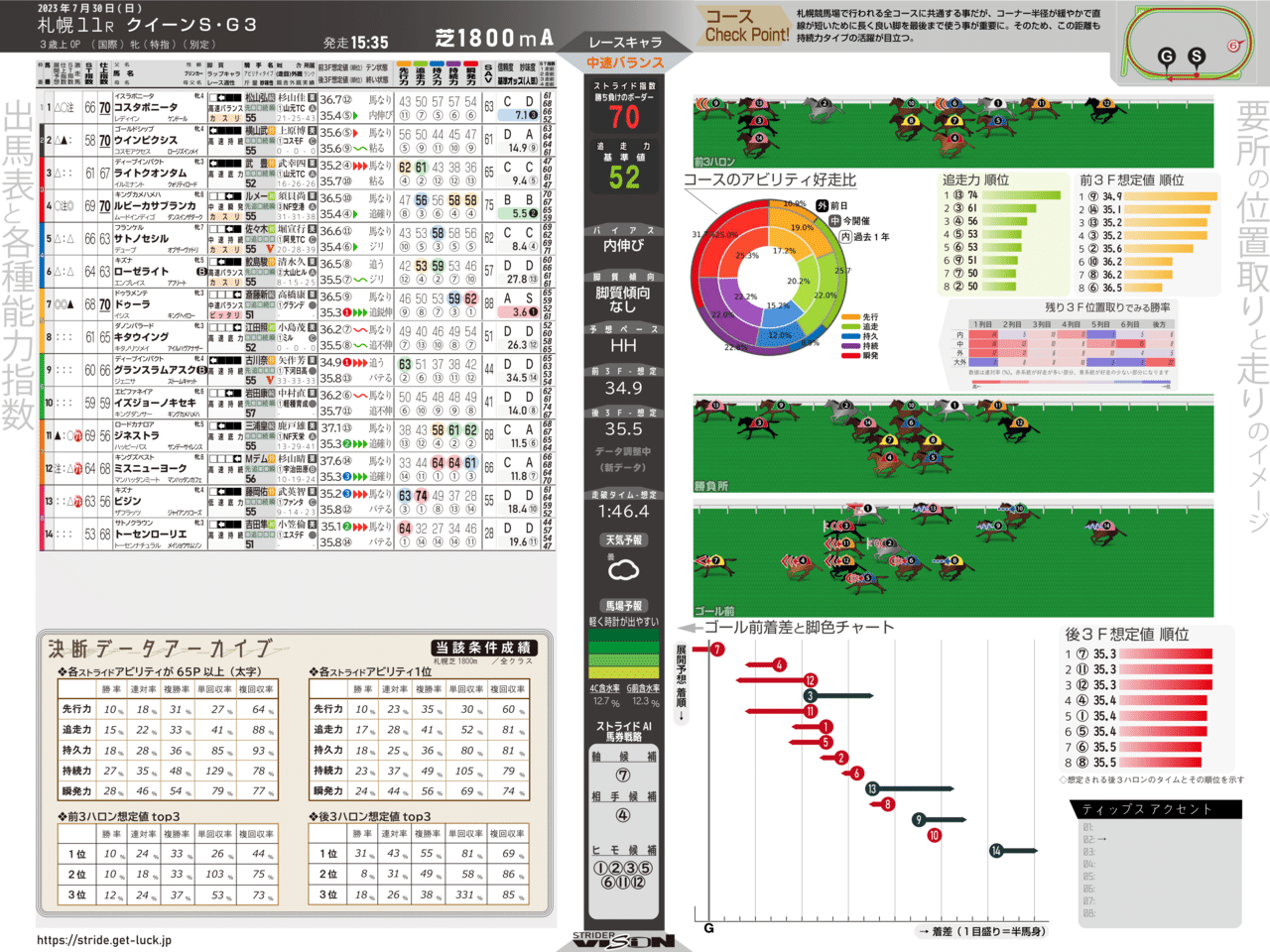Click the バイアス value 内伸び
Screen dimensions: 1270x952
pyautogui.click(x=623, y=245)
